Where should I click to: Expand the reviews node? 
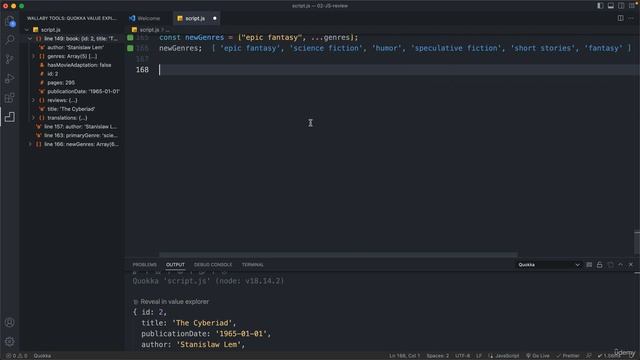pyautogui.click(x=33, y=100)
